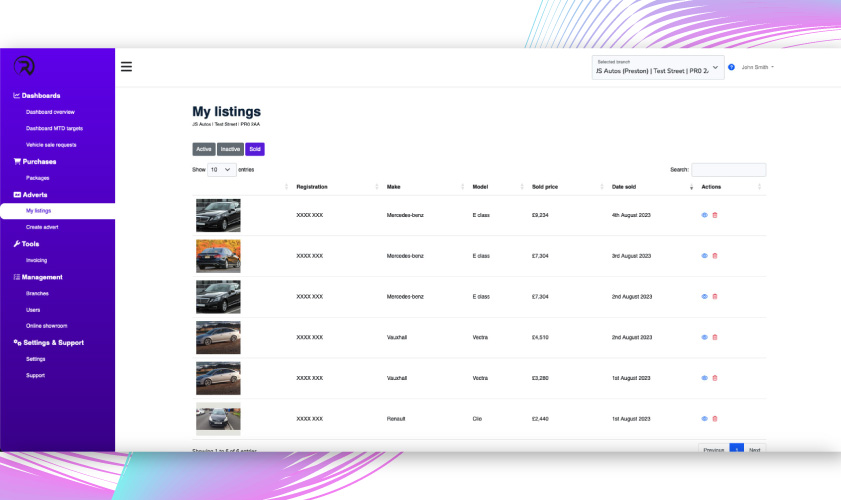Remove the listing sold 3rd August 2023

[715, 255]
